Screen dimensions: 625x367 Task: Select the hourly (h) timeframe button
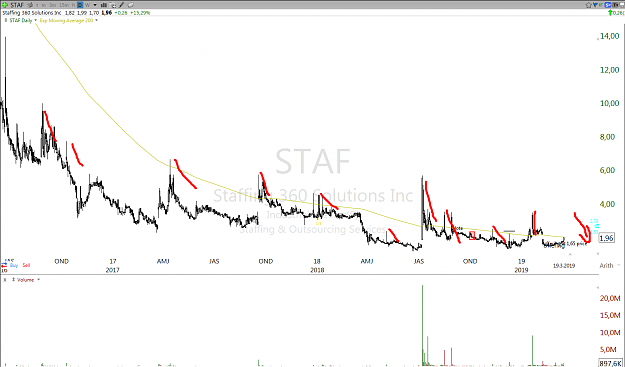click(73, 5)
